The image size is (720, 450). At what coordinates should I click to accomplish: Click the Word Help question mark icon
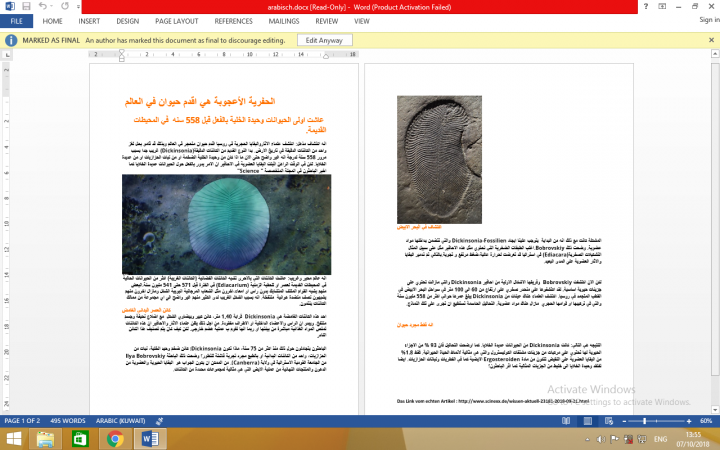(x=646, y=6)
